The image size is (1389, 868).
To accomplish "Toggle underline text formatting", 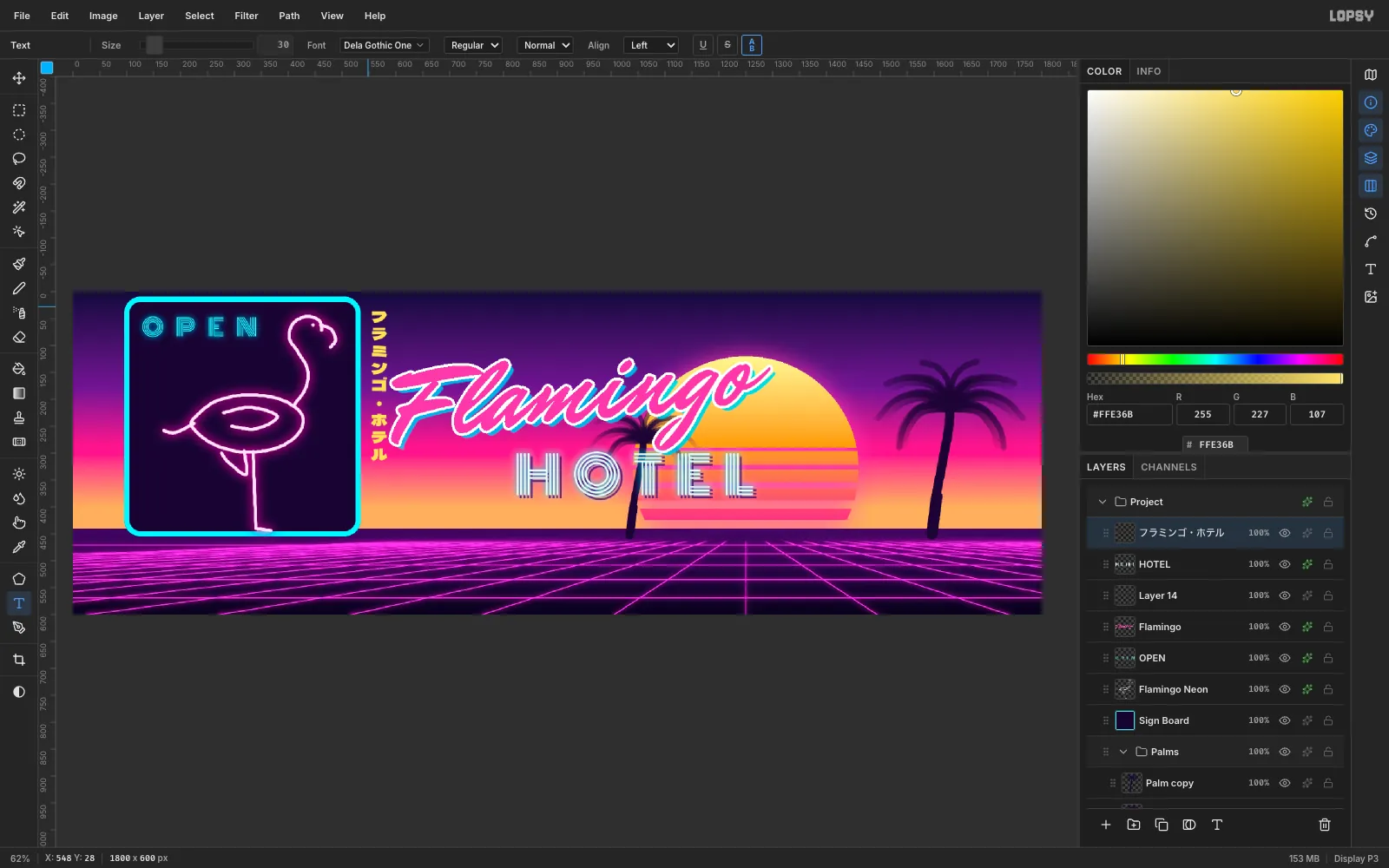I will pos(703,45).
